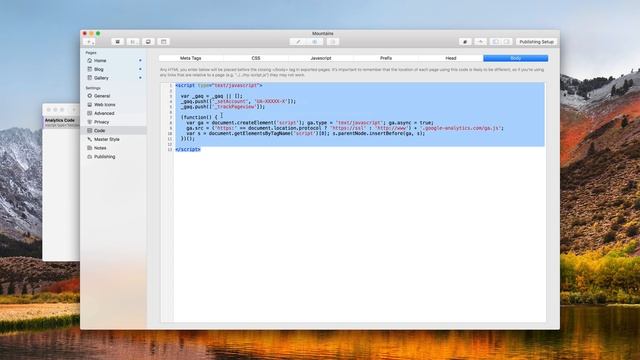Click the opening script tag line
This screenshot has width=640, height=360.
coord(219,85)
